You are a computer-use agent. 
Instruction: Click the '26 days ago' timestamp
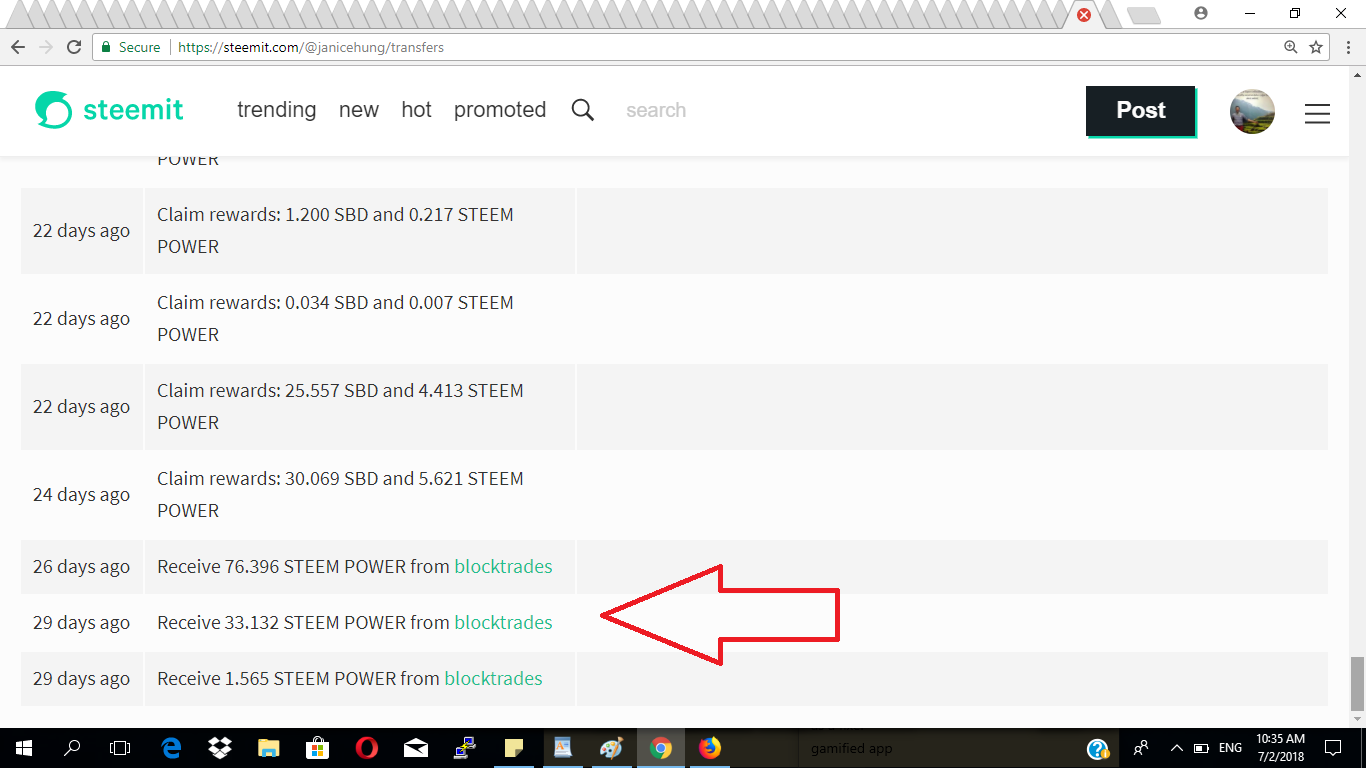click(x=82, y=566)
